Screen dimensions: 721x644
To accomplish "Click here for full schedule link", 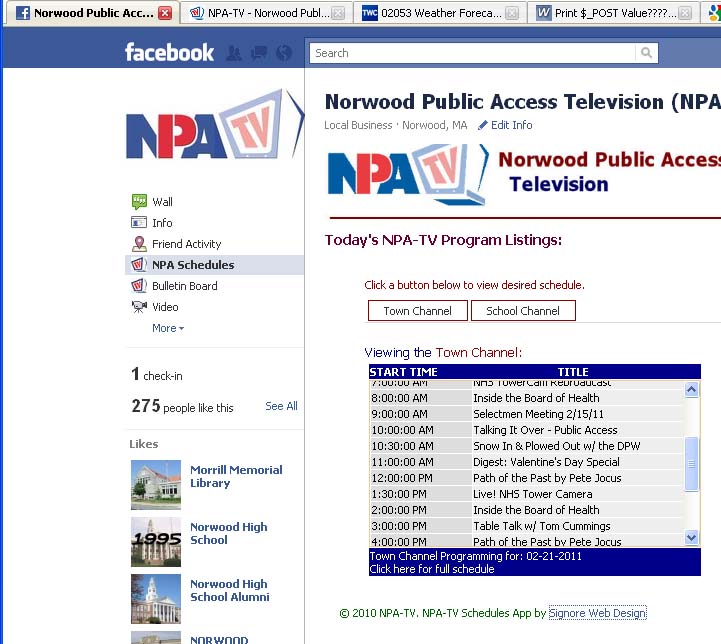I will coord(432,569).
